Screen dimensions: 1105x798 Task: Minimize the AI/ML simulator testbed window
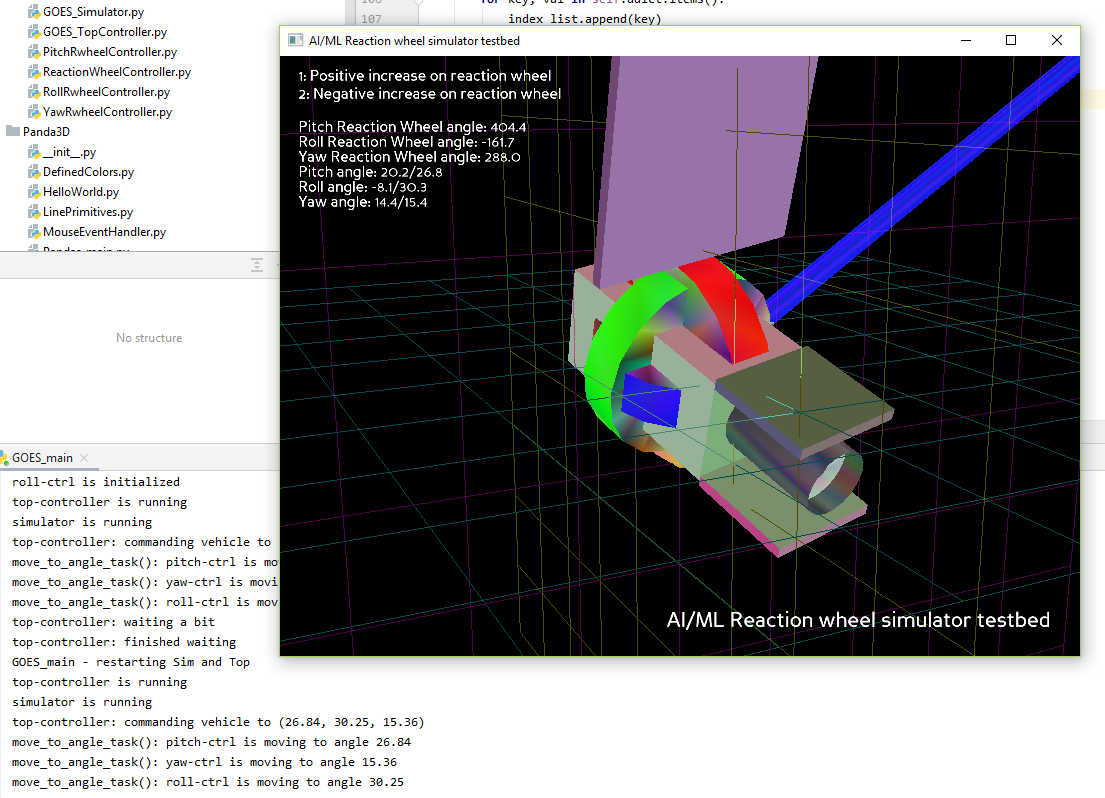point(965,41)
